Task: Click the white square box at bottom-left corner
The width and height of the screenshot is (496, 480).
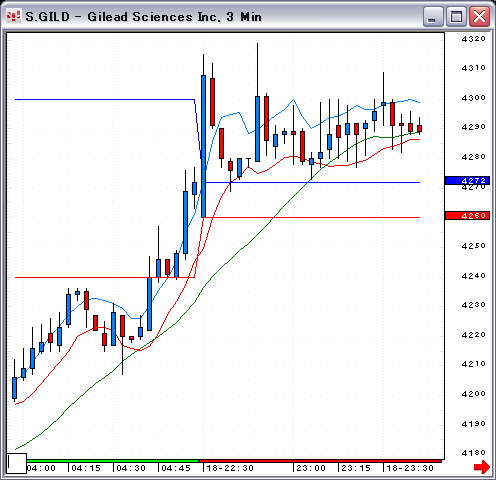Action: click(x=17, y=463)
